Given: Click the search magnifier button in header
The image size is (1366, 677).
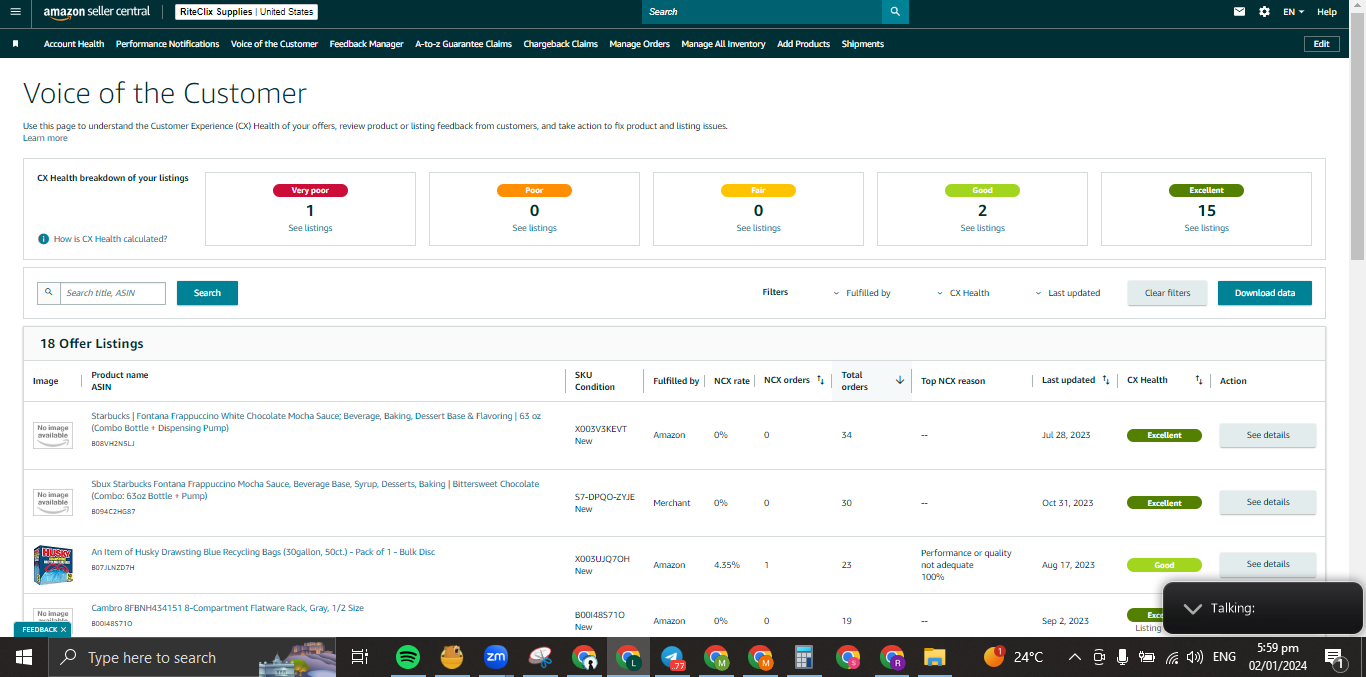Looking at the screenshot, I should click(x=895, y=12).
